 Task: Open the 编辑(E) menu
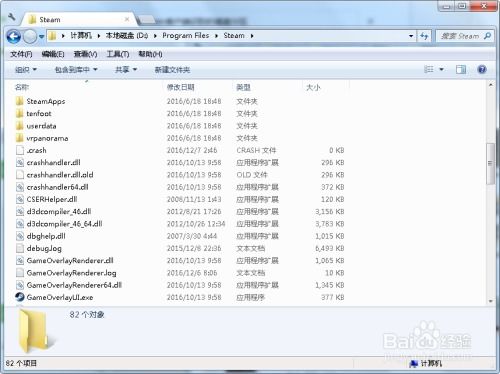[53, 54]
